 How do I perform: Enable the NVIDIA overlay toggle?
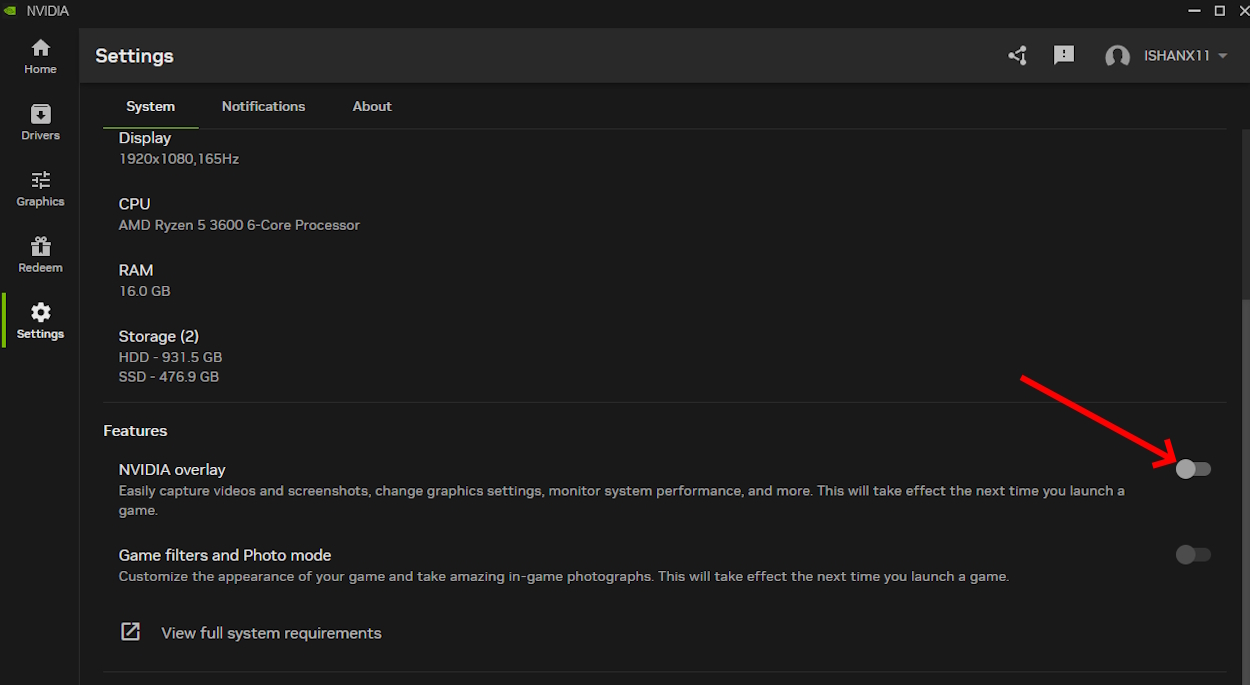[1193, 469]
